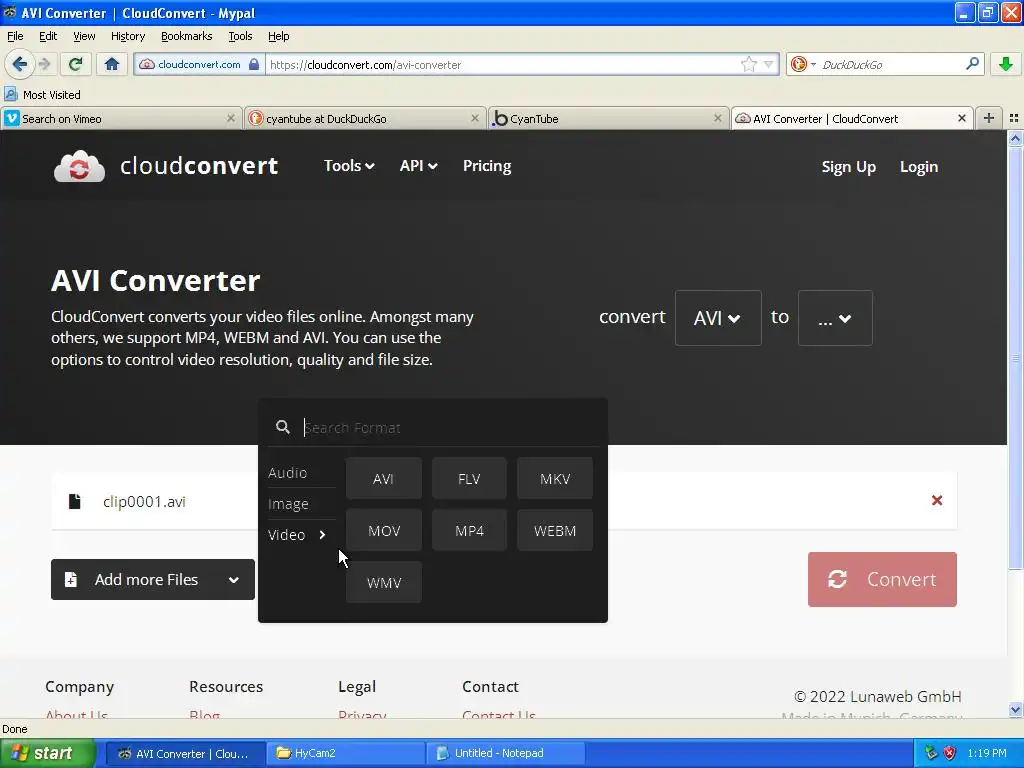Open the File menu
This screenshot has width=1024, height=768.
point(15,36)
